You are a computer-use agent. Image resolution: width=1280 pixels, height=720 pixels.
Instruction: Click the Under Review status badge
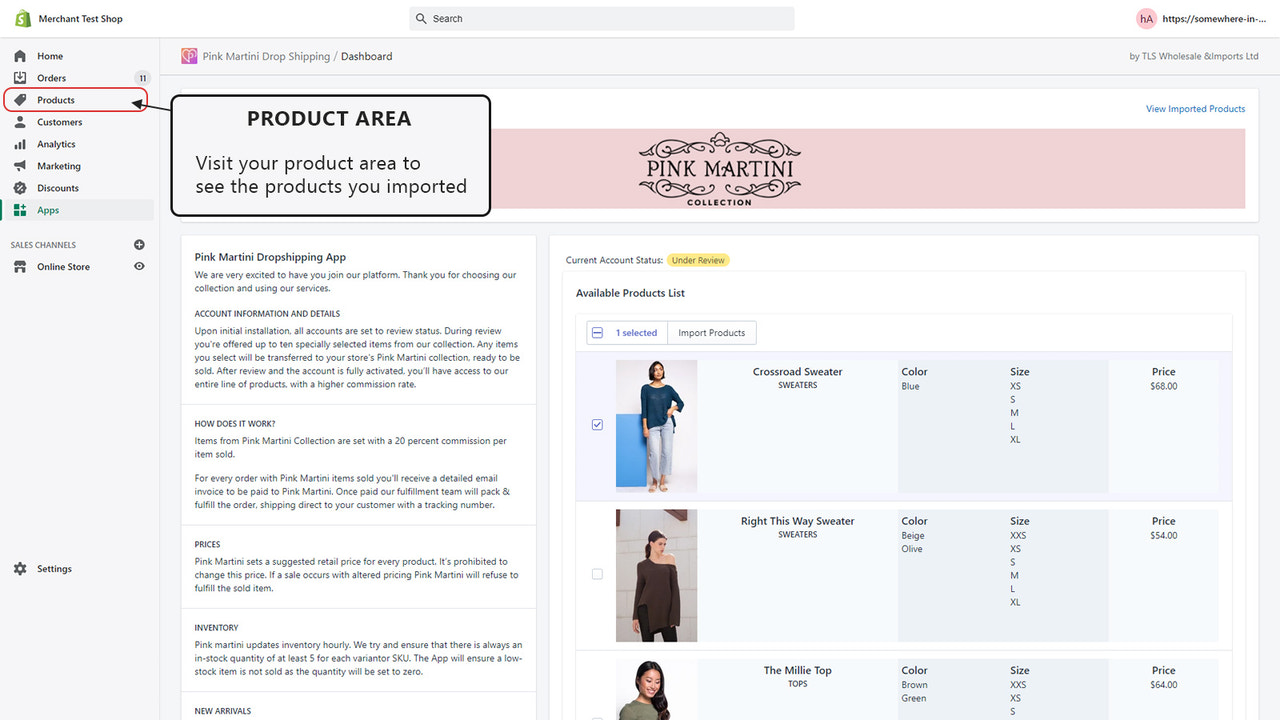coord(698,259)
